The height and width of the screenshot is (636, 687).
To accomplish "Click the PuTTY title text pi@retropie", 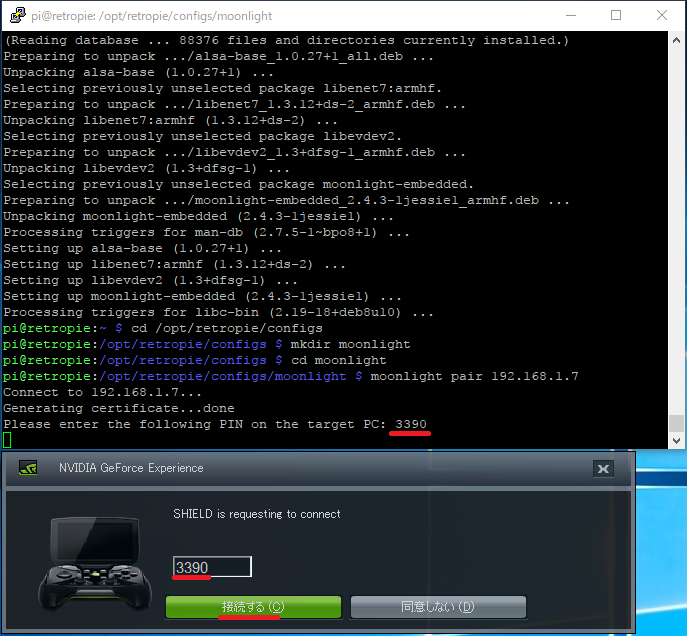I will 152,16.
